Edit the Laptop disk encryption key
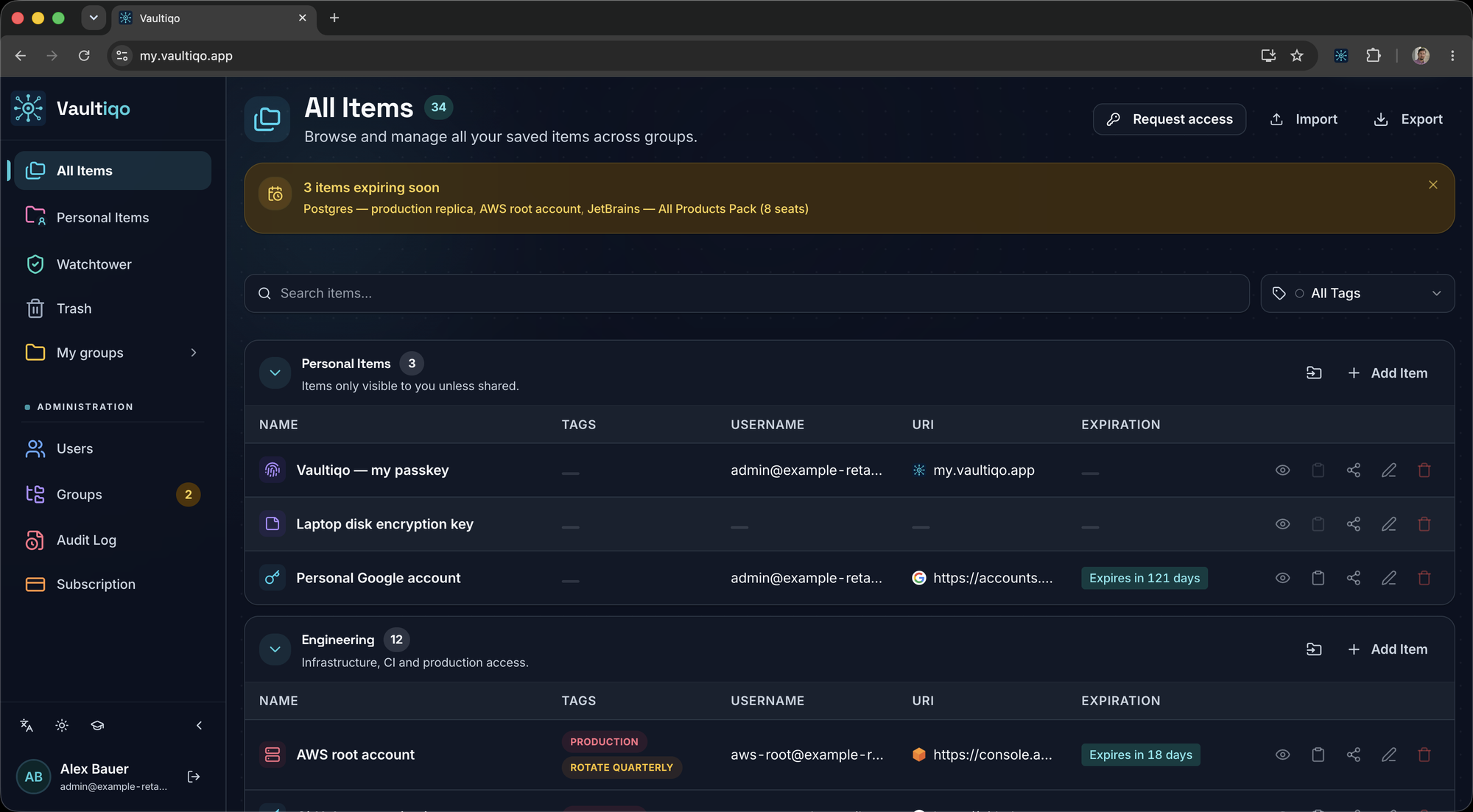This screenshot has width=1473, height=812. 1388,524
